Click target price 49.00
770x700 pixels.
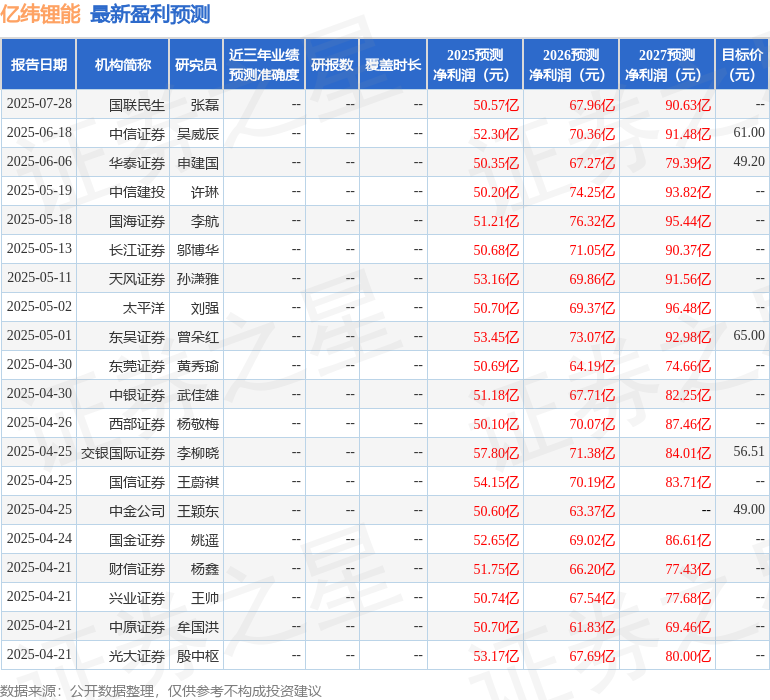(749, 509)
